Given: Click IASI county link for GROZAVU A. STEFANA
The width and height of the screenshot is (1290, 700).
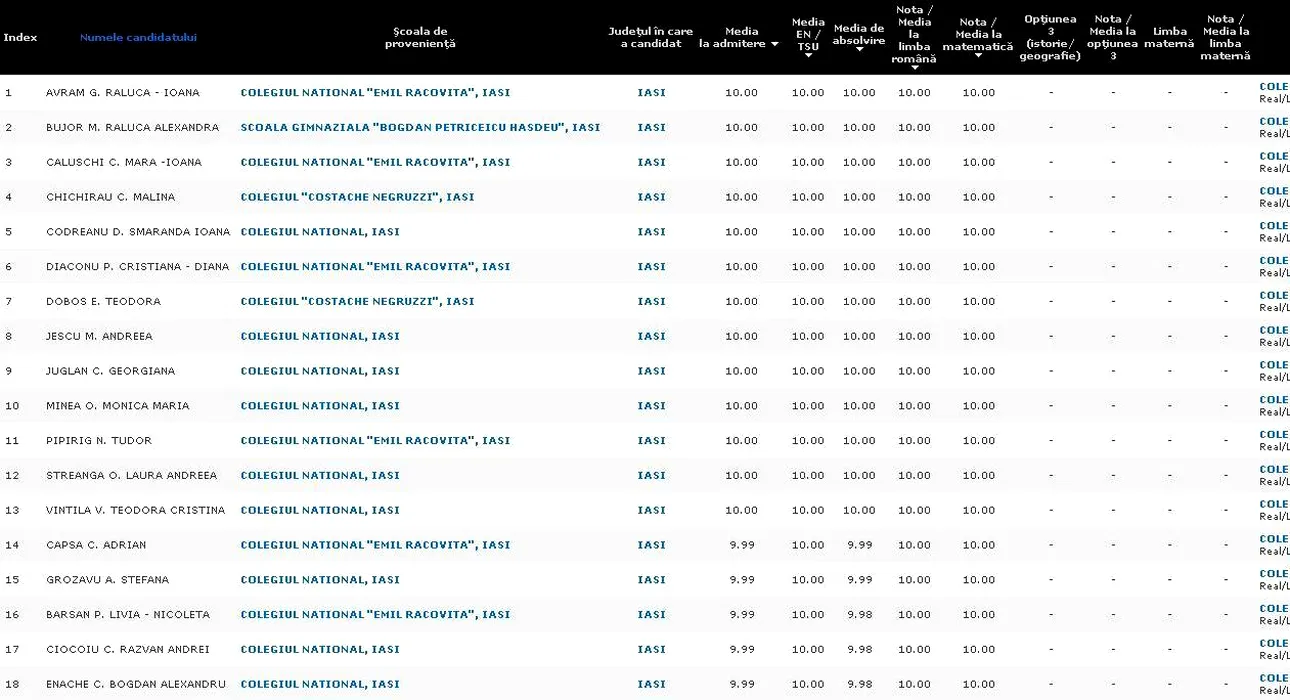Looking at the screenshot, I should coord(651,580).
